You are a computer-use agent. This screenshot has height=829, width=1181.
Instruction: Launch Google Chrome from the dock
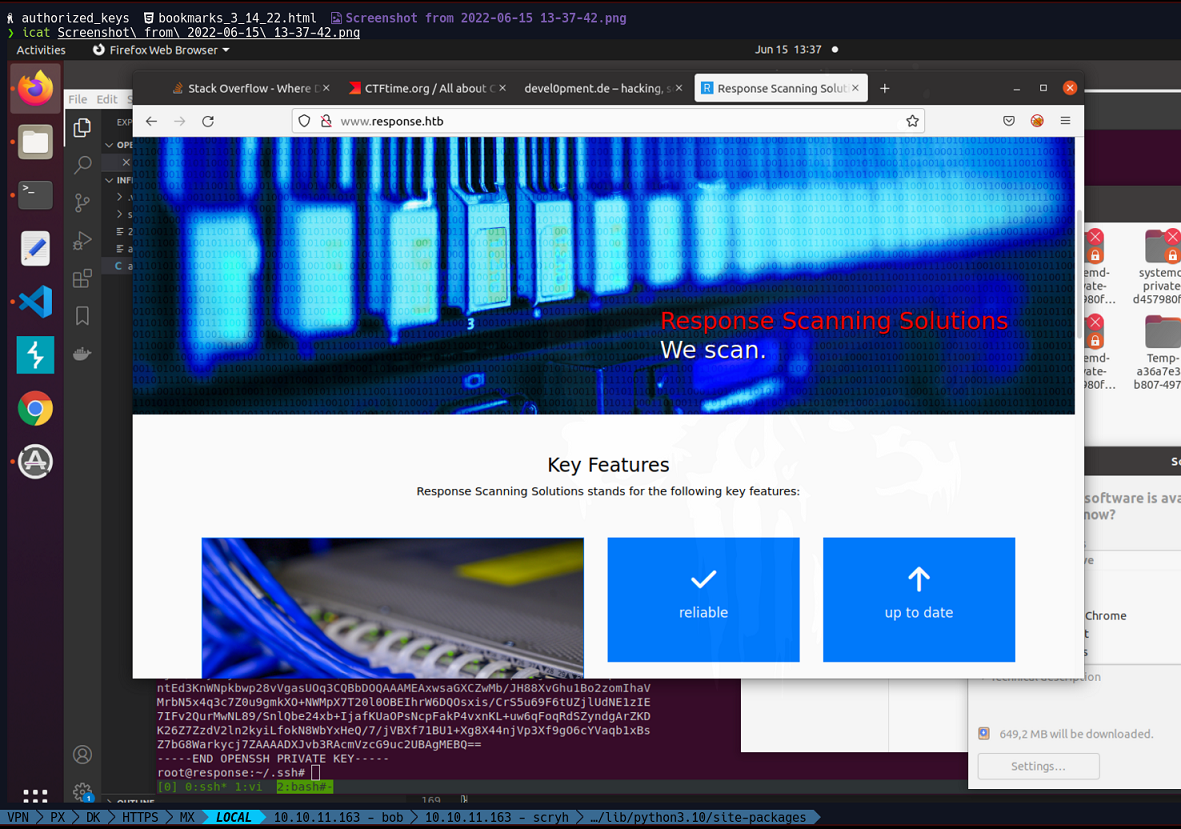35,408
